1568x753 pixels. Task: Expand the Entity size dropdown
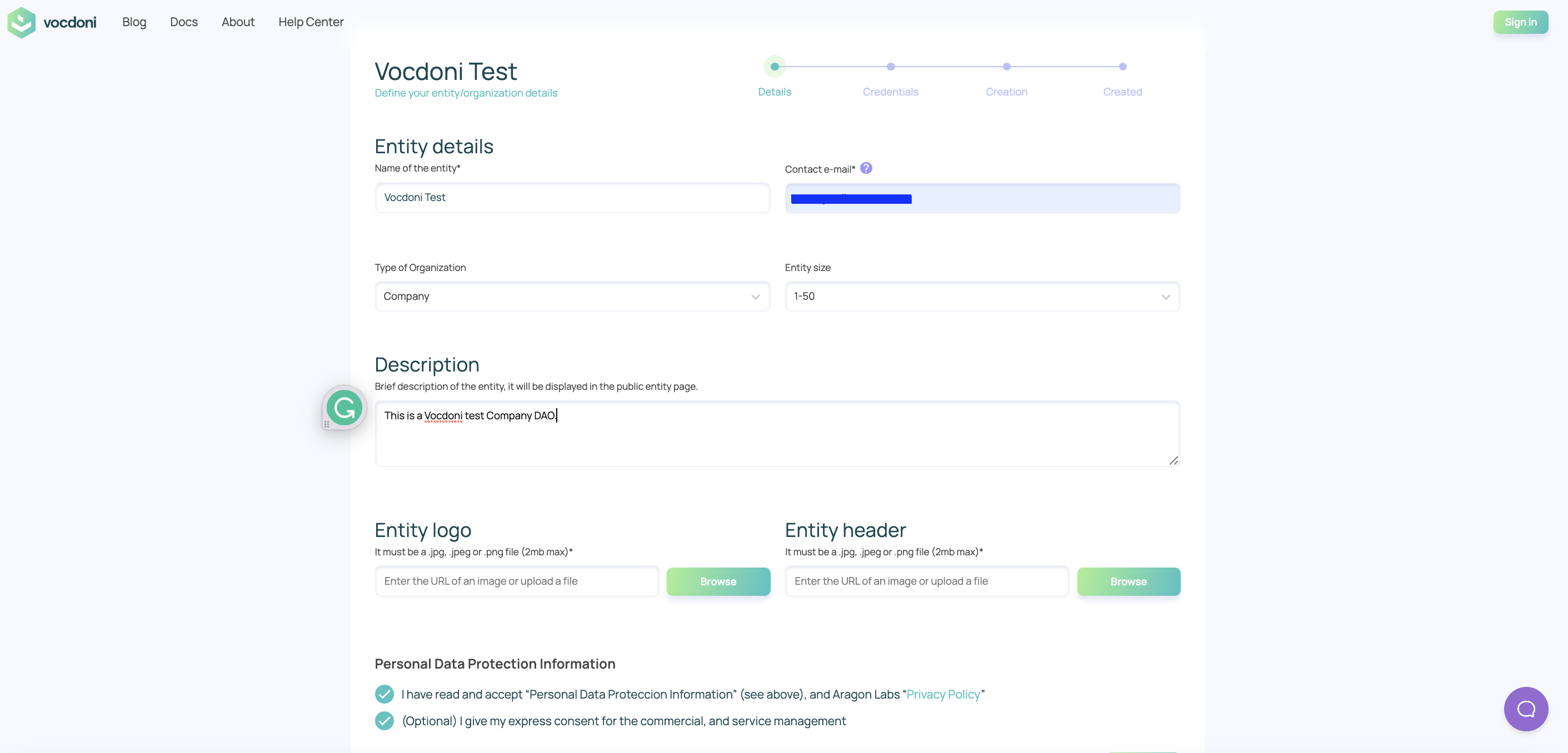pos(982,296)
